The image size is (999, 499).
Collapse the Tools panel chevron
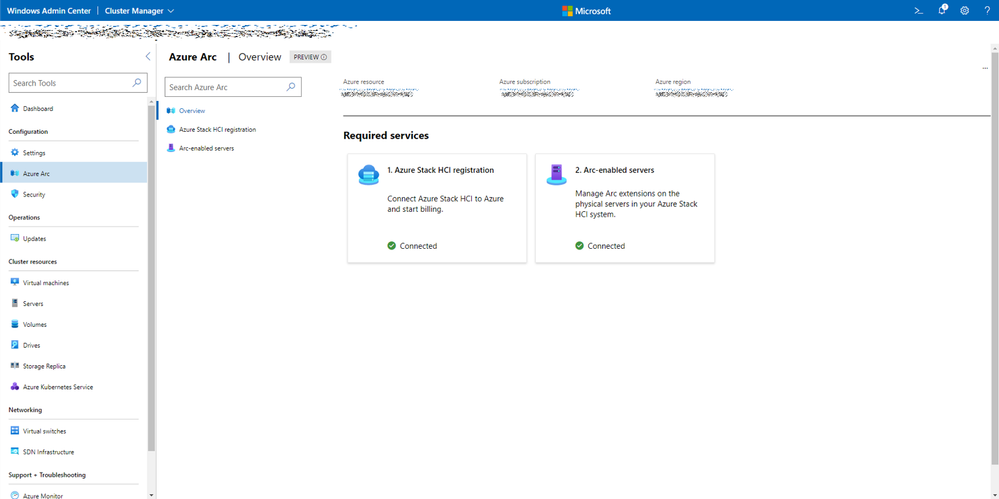148,57
